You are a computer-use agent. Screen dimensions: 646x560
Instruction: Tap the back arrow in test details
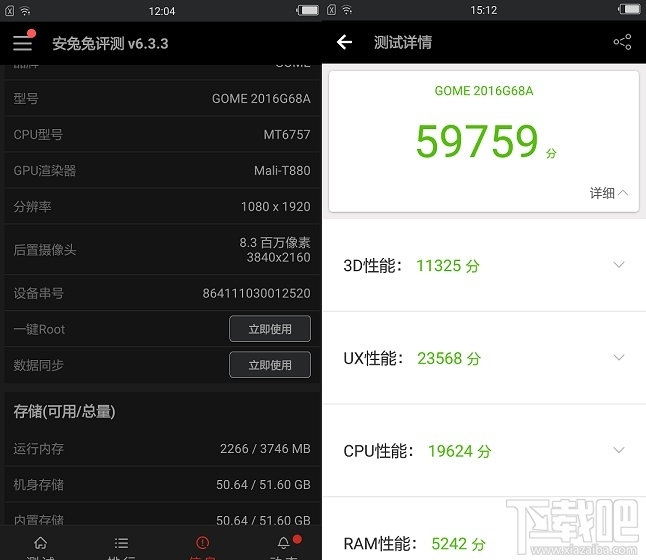[x=344, y=42]
